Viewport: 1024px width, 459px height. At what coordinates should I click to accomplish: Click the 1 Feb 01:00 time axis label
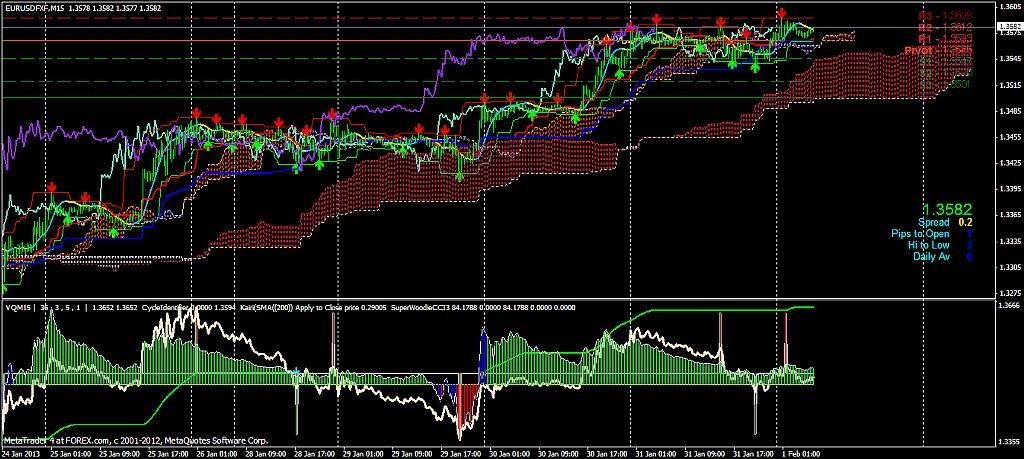[x=800, y=453]
